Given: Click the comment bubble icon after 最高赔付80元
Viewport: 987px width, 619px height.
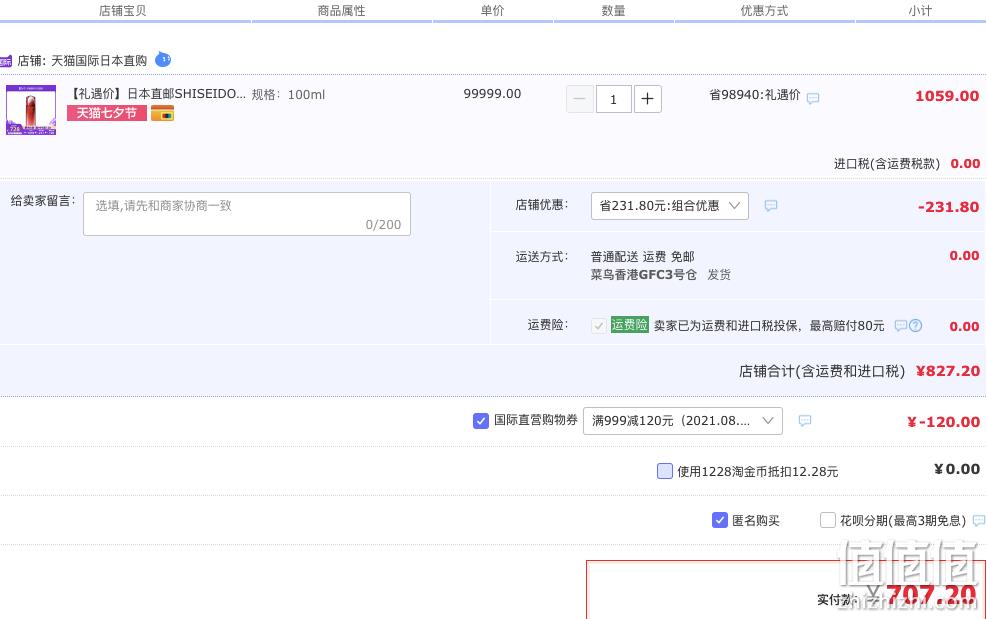Looking at the screenshot, I should pos(901,326).
